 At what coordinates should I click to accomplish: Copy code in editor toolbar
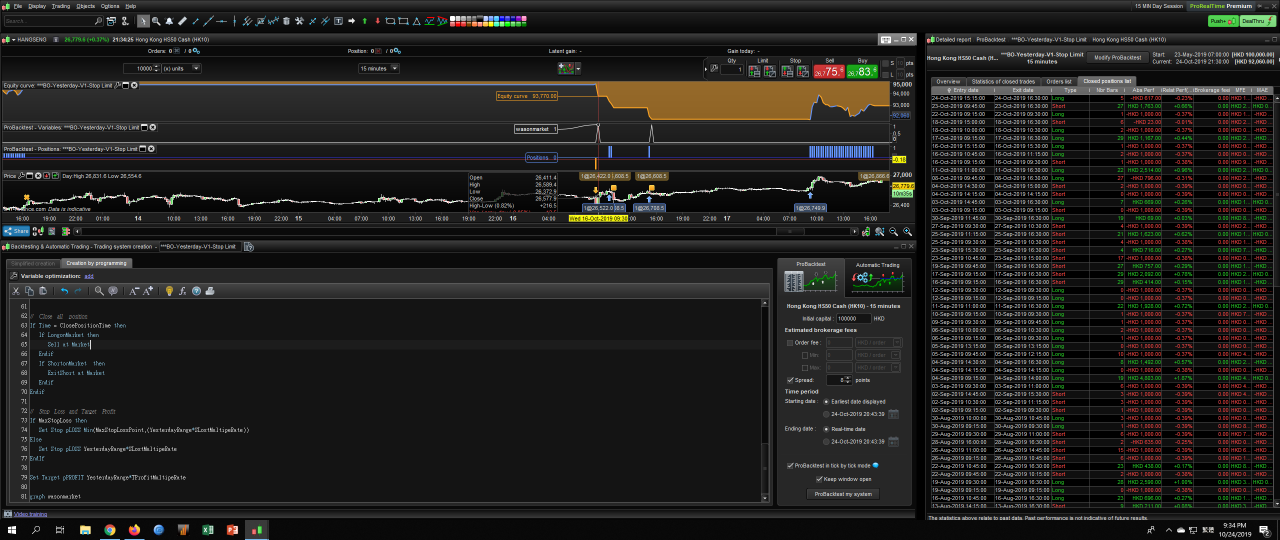tap(29, 291)
